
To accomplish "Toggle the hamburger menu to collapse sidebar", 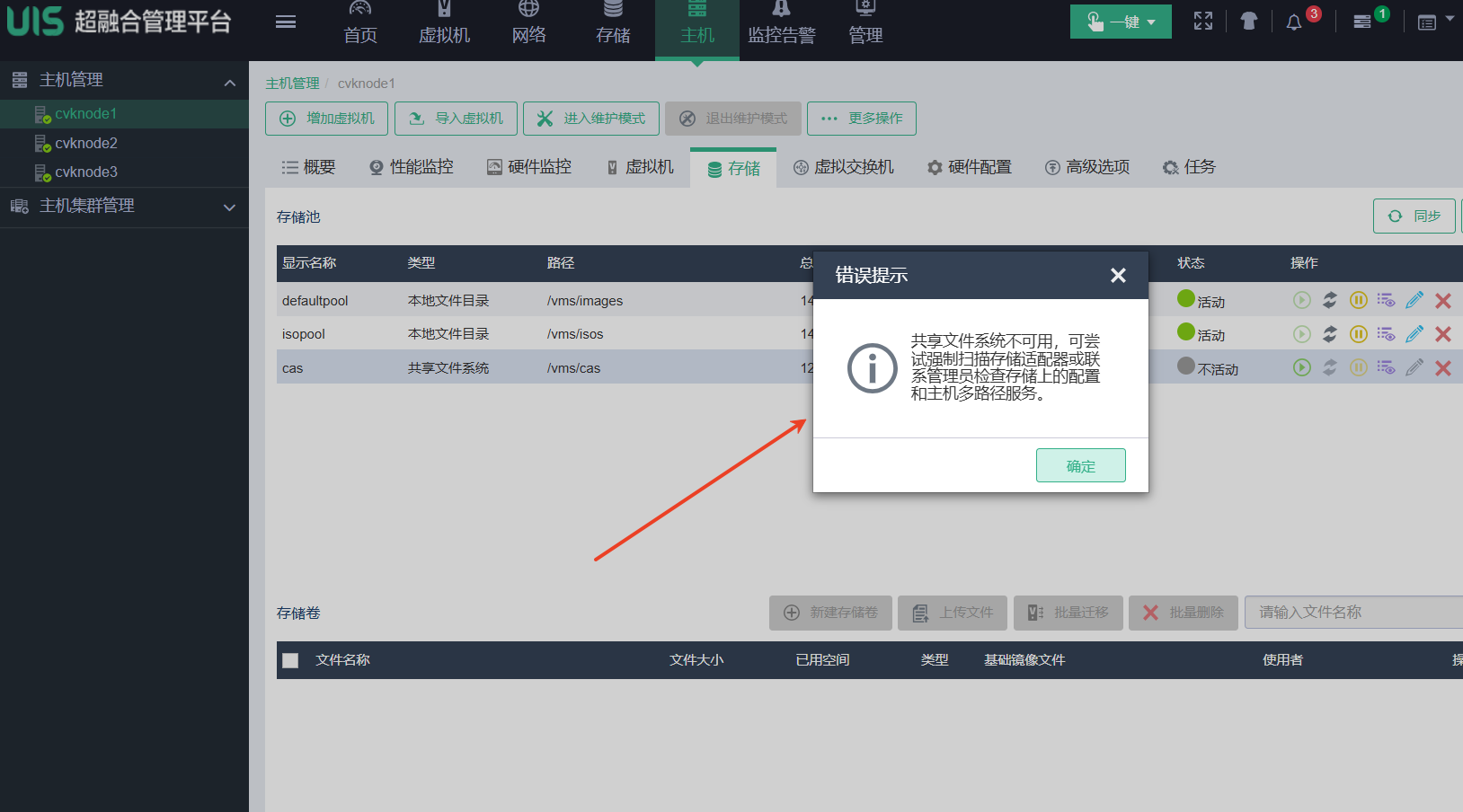I will [286, 22].
